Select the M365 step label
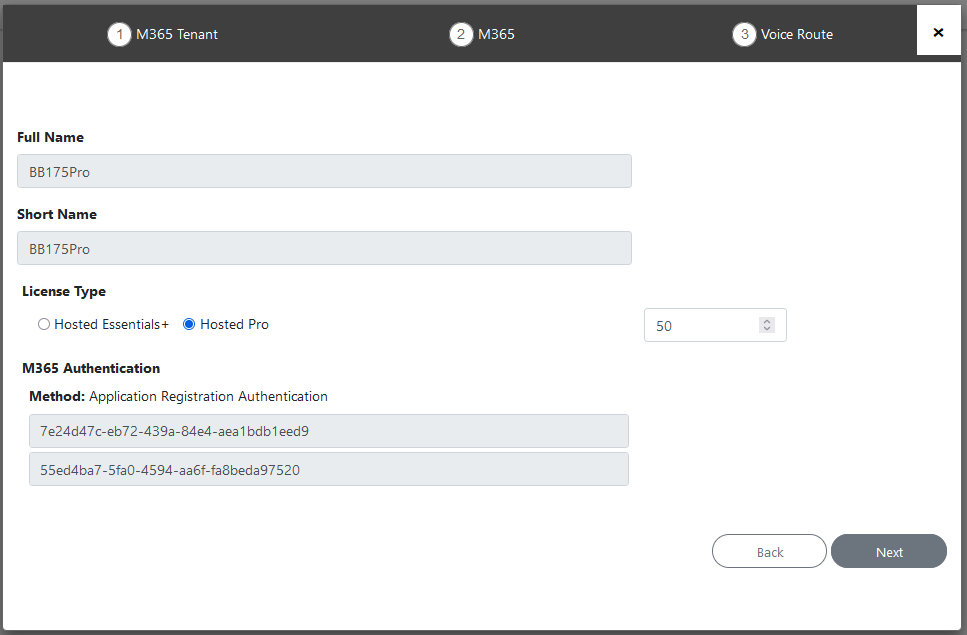The width and height of the screenshot is (967, 635). (496, 35)
